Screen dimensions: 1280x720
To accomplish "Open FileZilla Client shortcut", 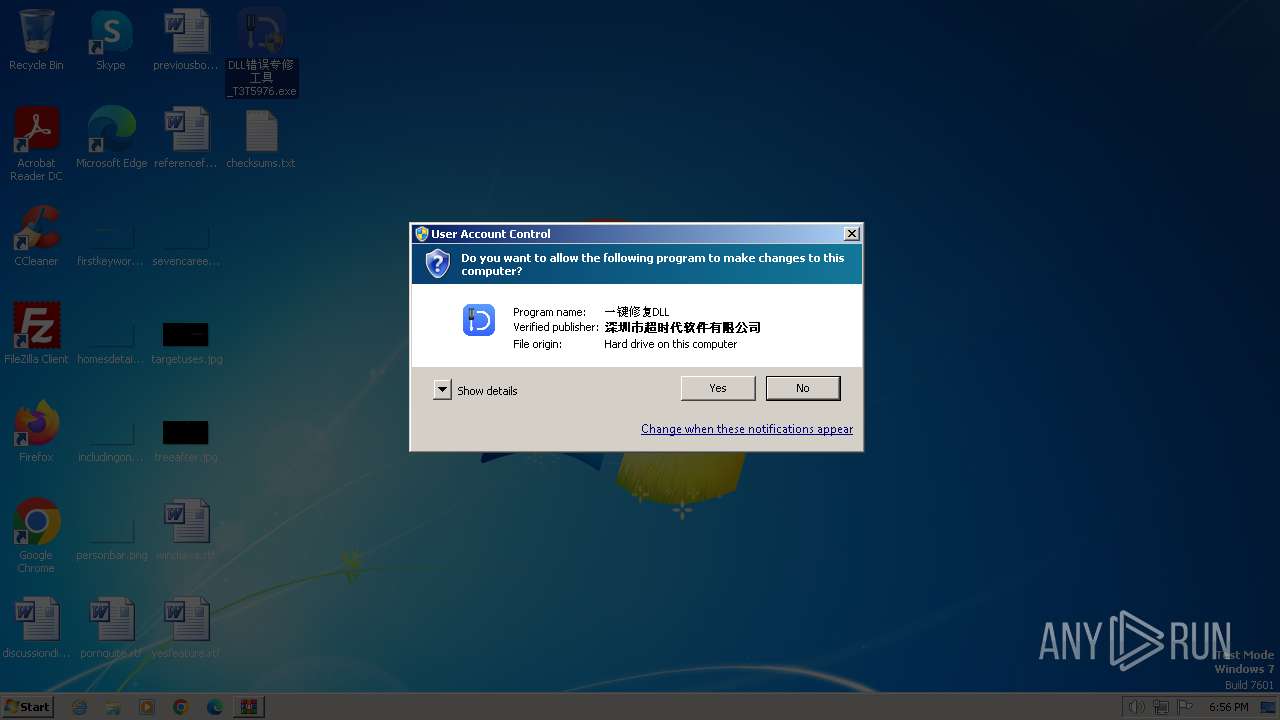I will click(x=36, y=333).
